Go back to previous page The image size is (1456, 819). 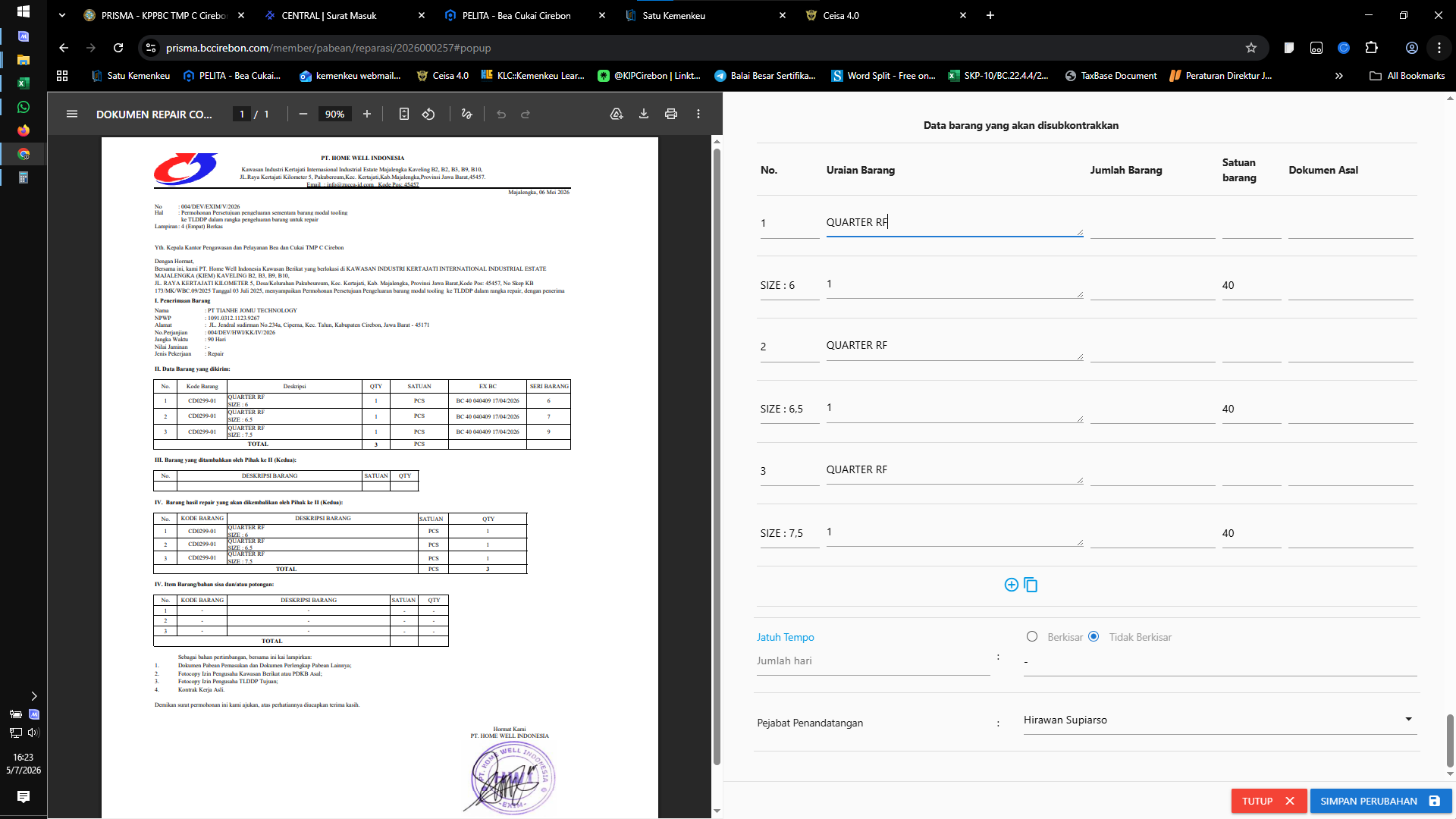click(x=64, y=48)
